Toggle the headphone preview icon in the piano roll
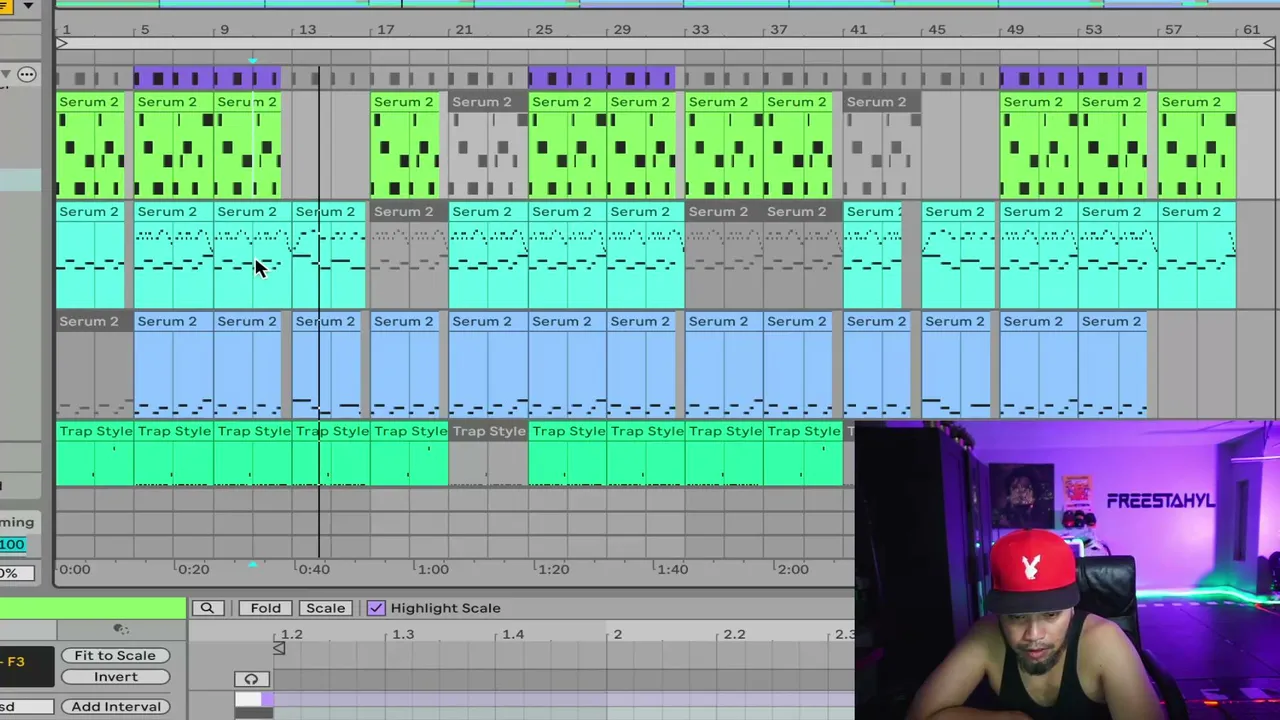The width and height of the screenshot is (1280, 720). (x=251, y=679)
